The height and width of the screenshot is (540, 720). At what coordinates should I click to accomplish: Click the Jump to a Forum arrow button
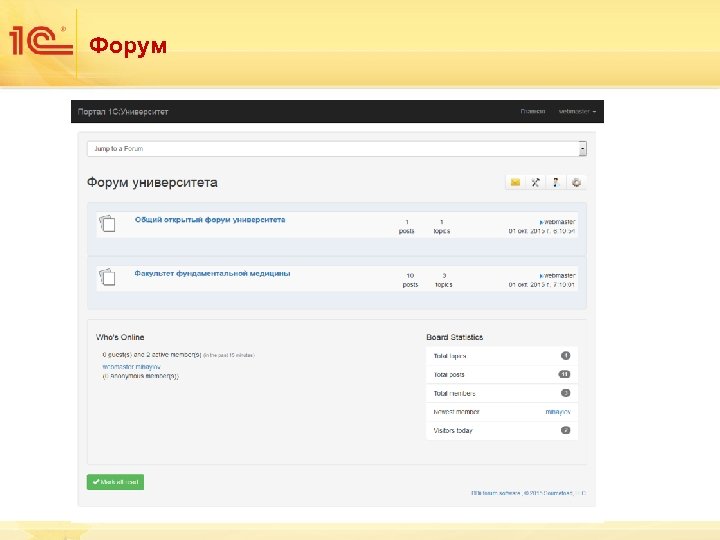[583, 149]
